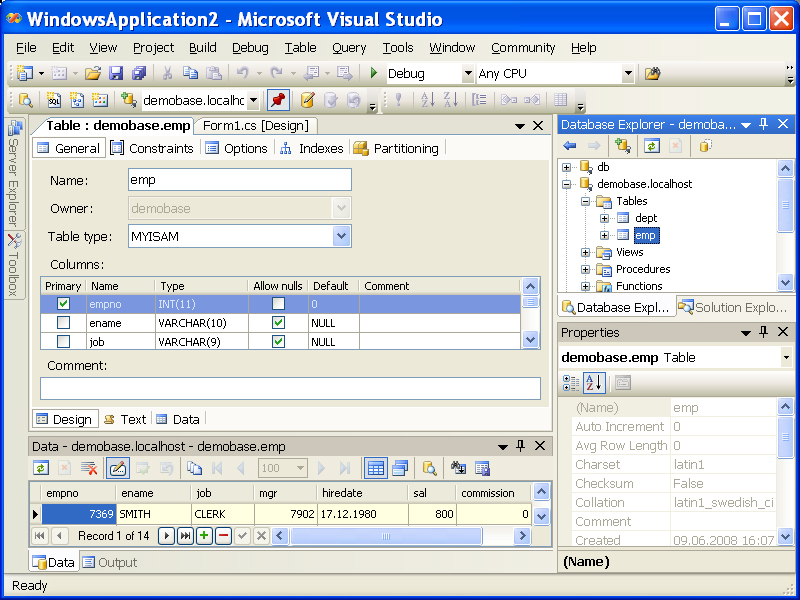800x600 pixels.
Task: Click the Alphabetical sort icon in Properties
Action: click(x=594, y=383)
